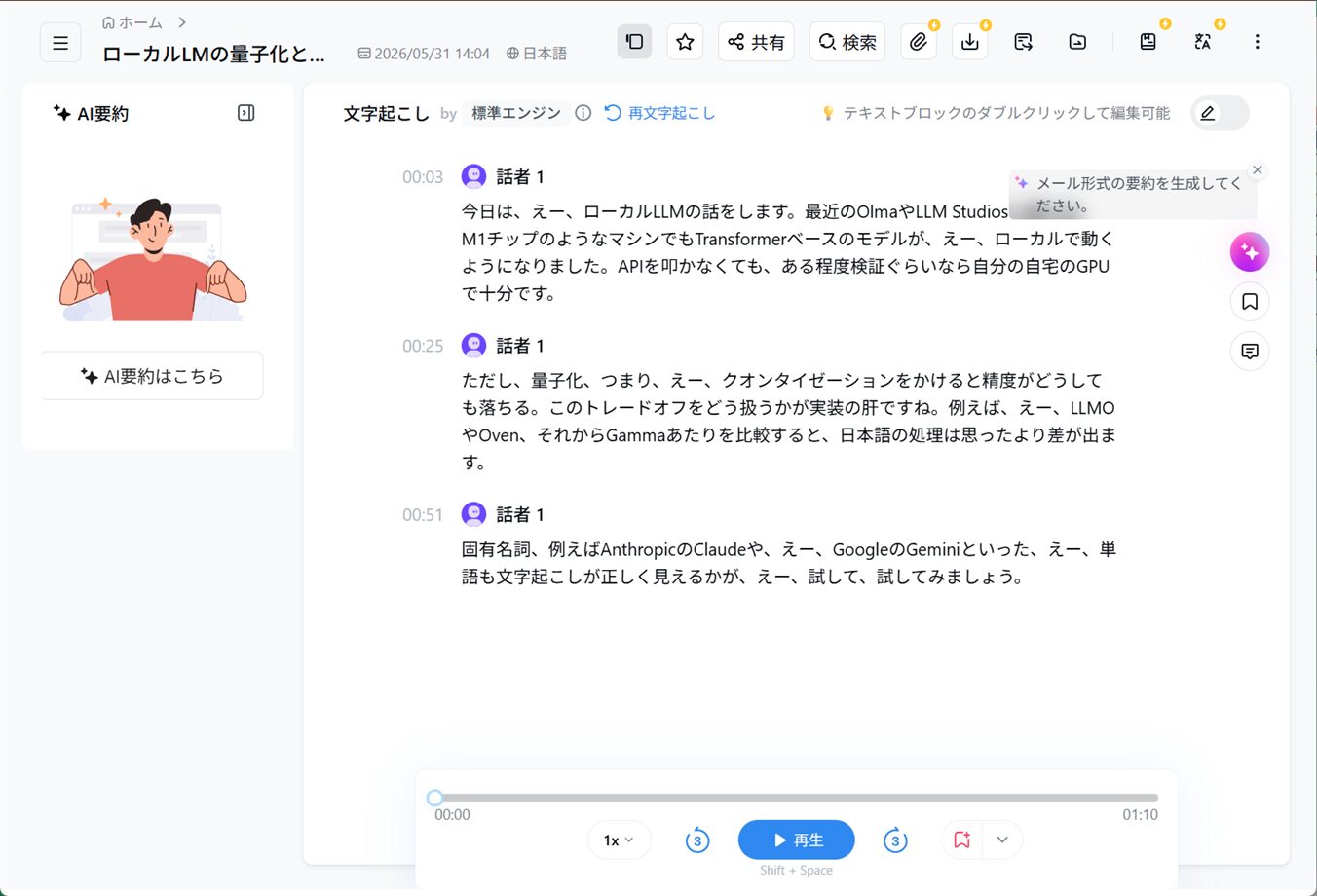Viewport: 1317px width, 896px height.
Task: Click the transcript paragraph starting ただし
Action: click(x=788, y=421)
